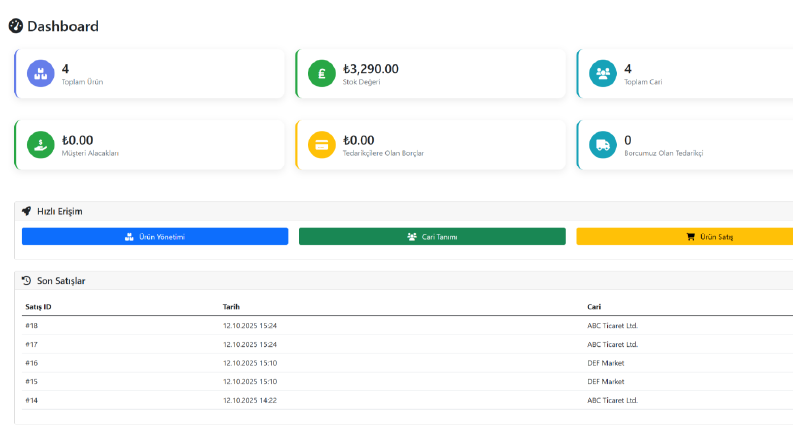Click the Toplam Cari label
The width and height of the screenshot is (793, 446).
click(643, 82)
